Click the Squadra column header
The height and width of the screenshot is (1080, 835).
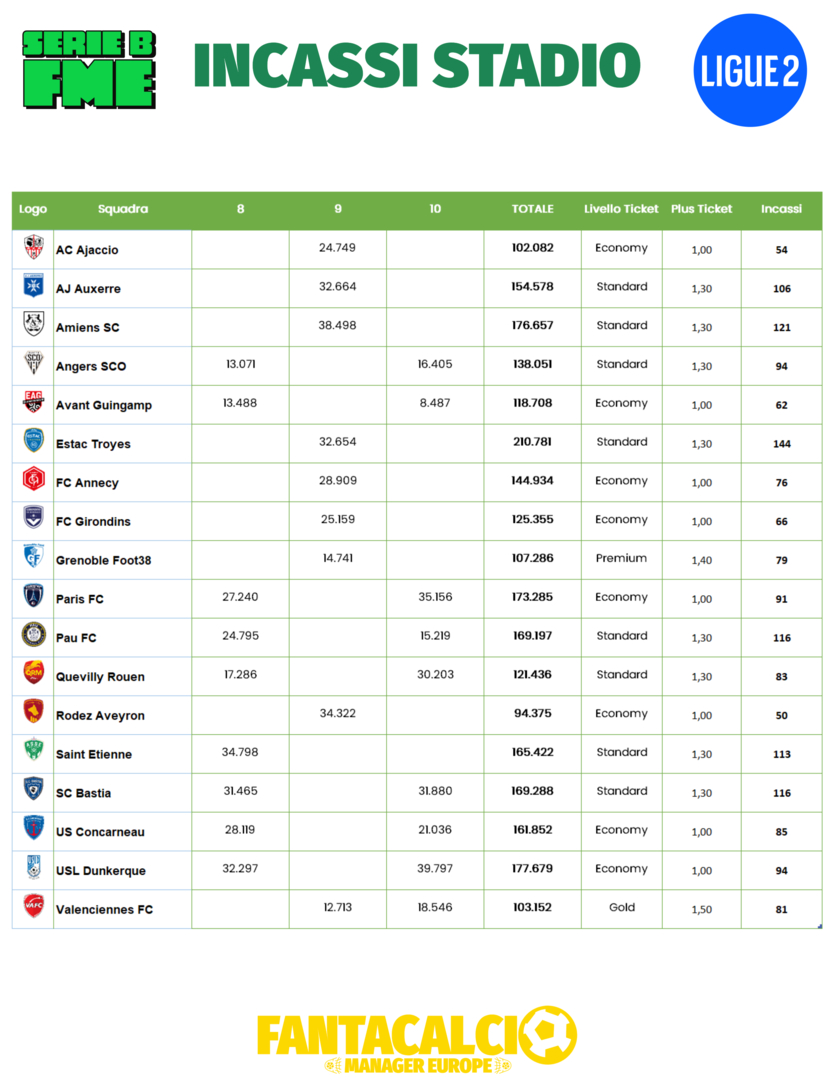[123, 209]
